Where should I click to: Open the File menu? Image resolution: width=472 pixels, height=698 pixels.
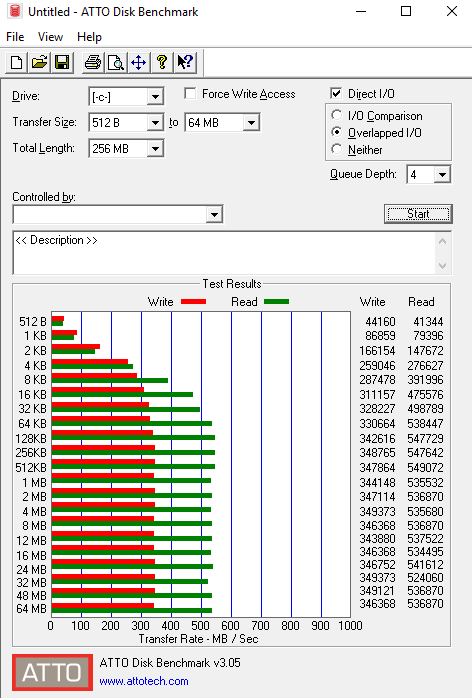click(x=15, y=37)
